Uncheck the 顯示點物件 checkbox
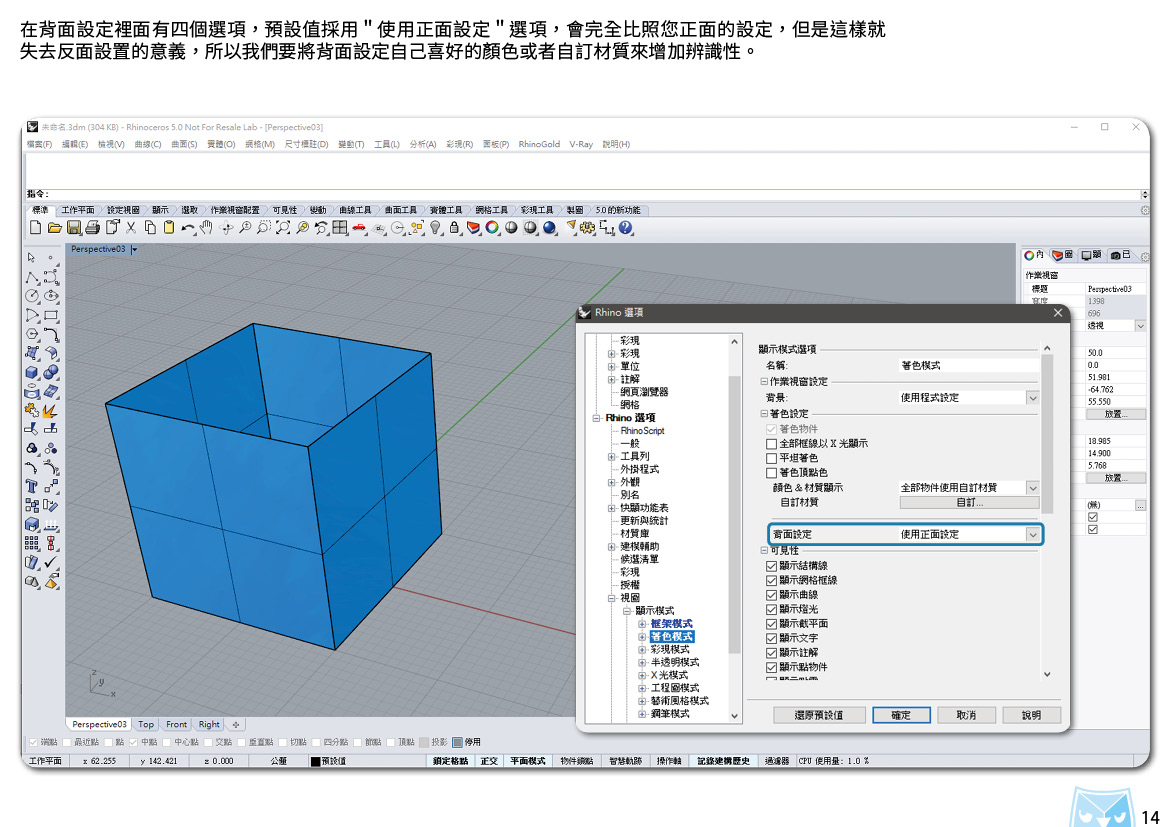Screen dimensions: 1170x827 (772, 667)
